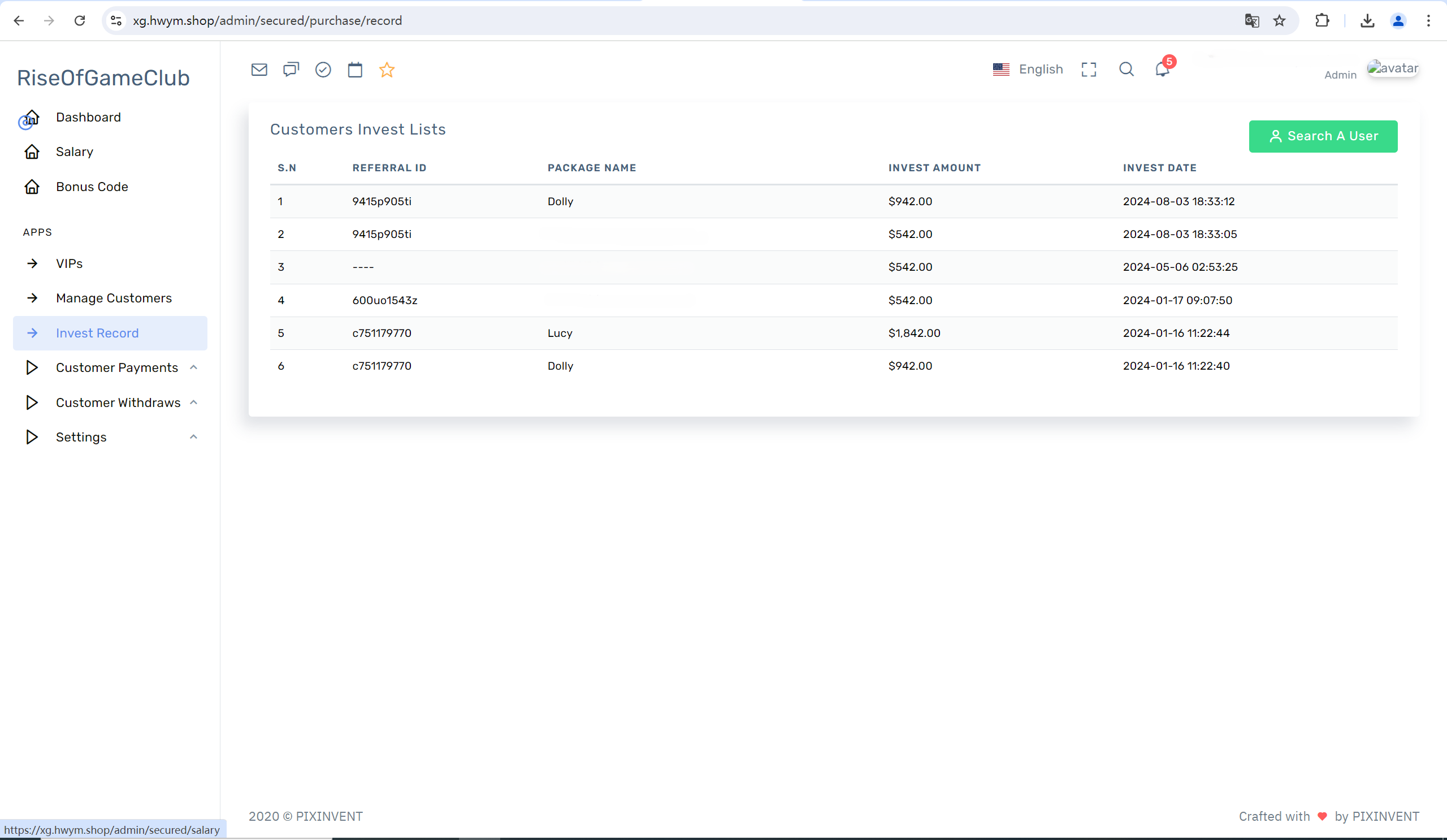Expand the Customer Payments menu
1447x840 pixels.
click(x=116, y=367)
